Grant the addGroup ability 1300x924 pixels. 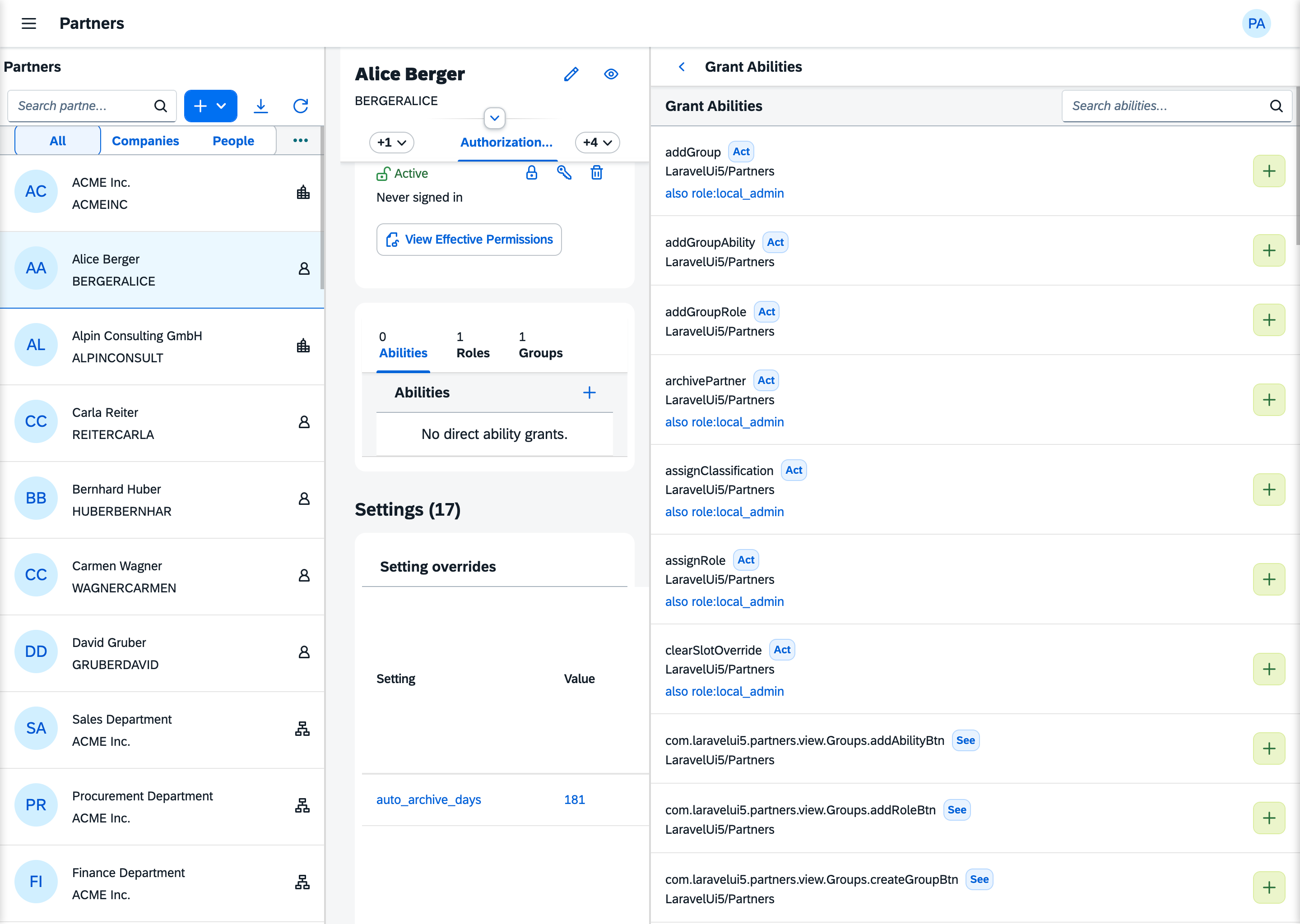1269,171
